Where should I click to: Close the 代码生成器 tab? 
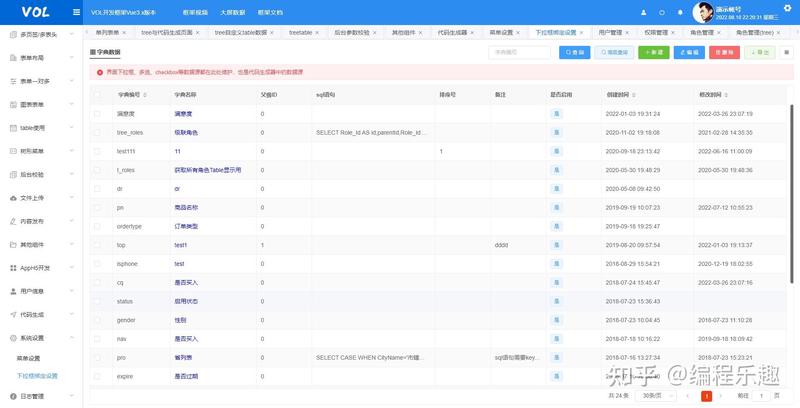pos(472,33)
